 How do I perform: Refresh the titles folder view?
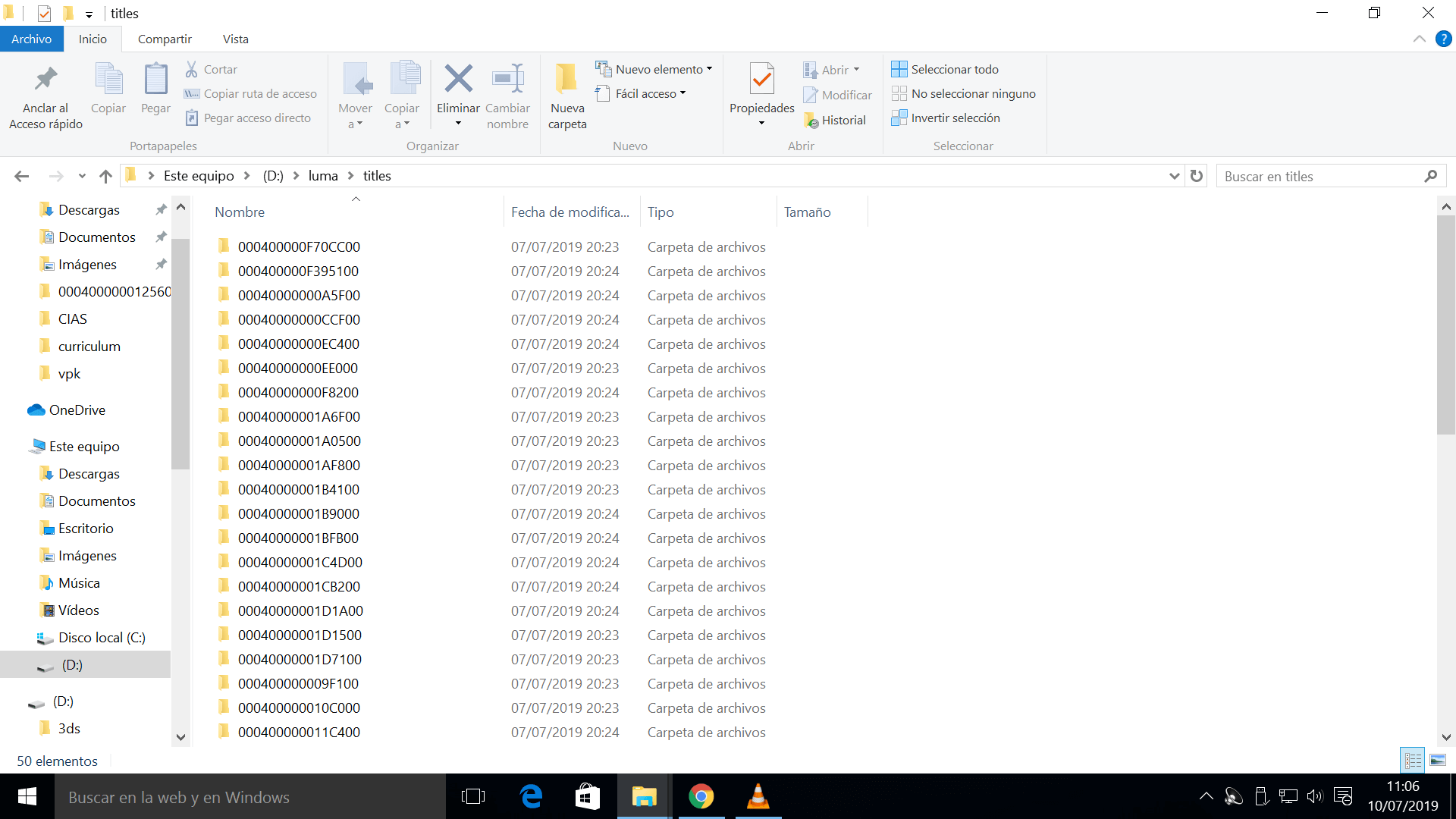[x=1197, y=176]
